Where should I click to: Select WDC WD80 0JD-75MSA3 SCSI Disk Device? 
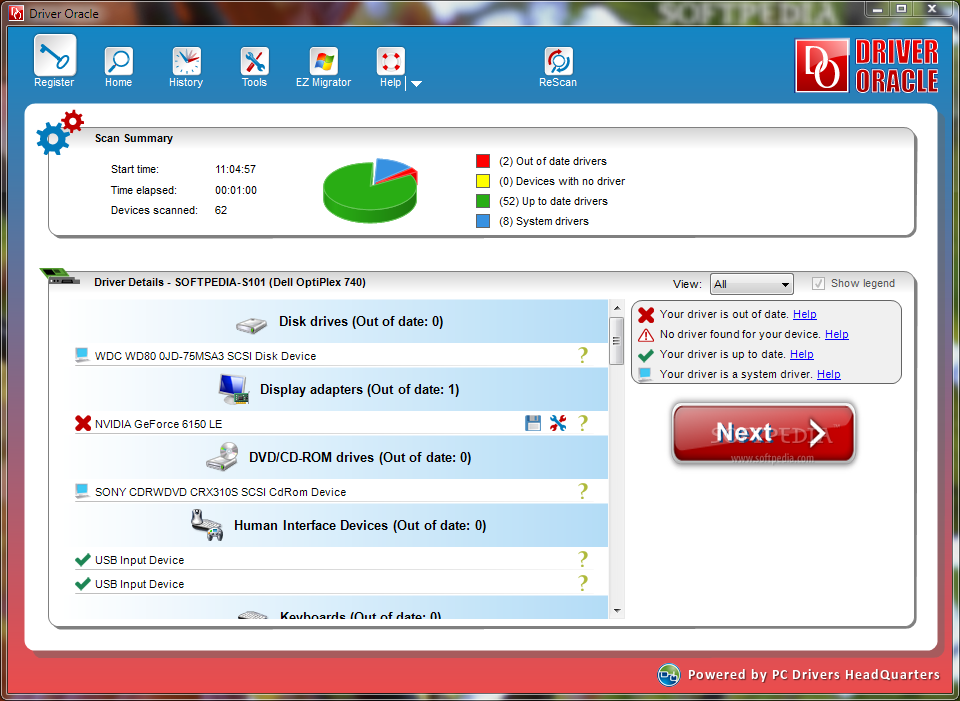pyautogui.click(x=334, y=356)
